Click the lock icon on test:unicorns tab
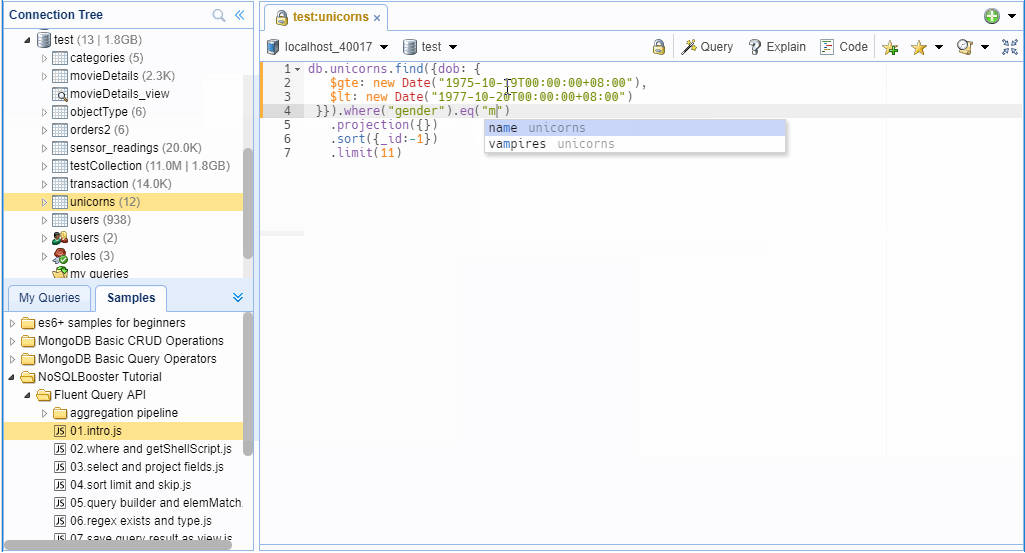 point(282,18)
